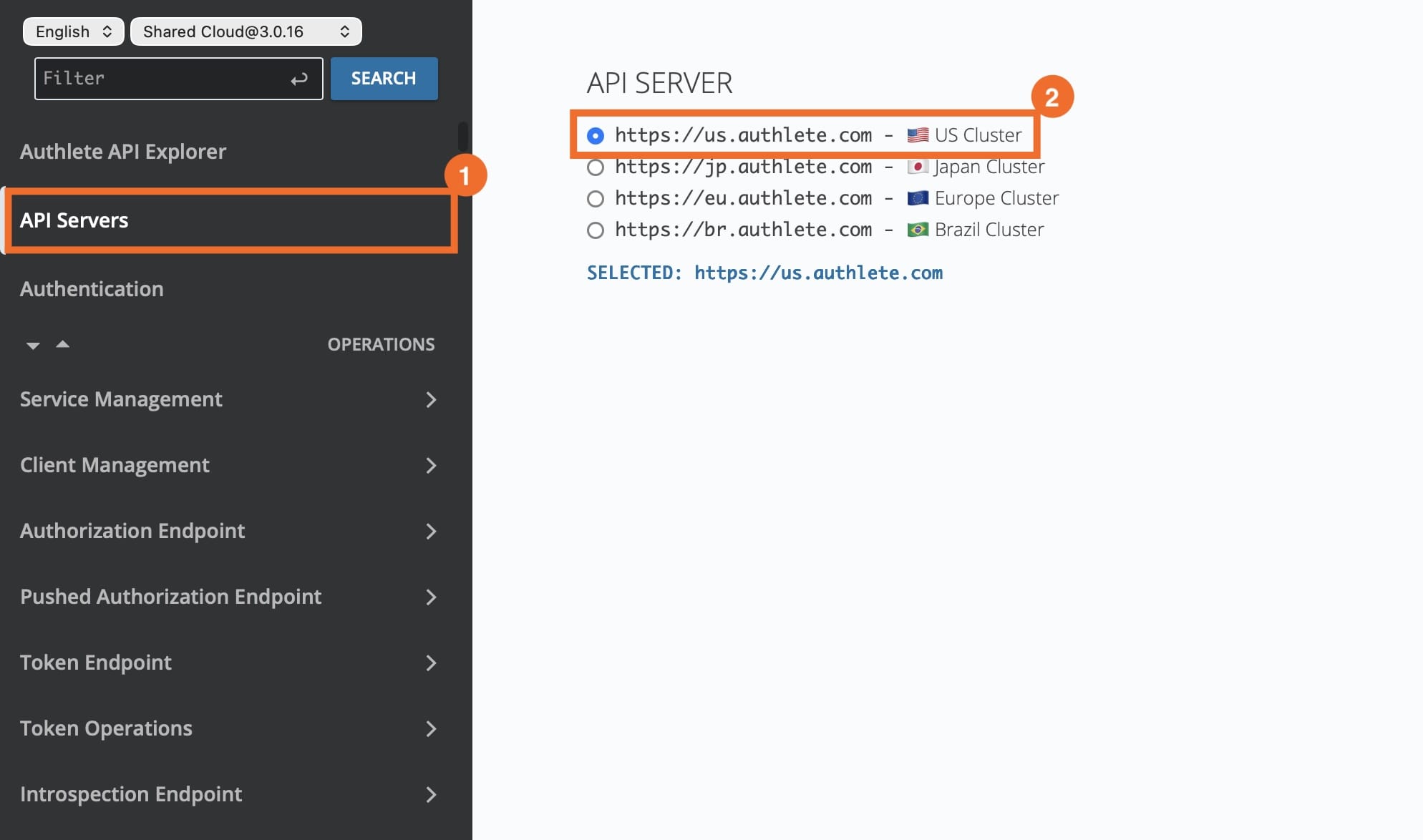Click the collapse-all up triangle icon
Image resolution: width=1423 pixels, height=840 pixels.
click(x=63, y=344)
